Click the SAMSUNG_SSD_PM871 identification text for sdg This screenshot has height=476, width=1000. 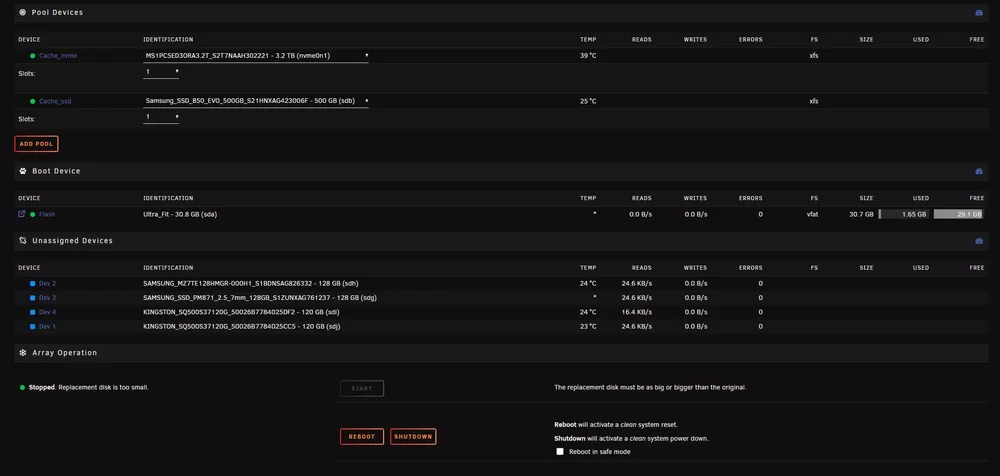[x=260, y=297]
